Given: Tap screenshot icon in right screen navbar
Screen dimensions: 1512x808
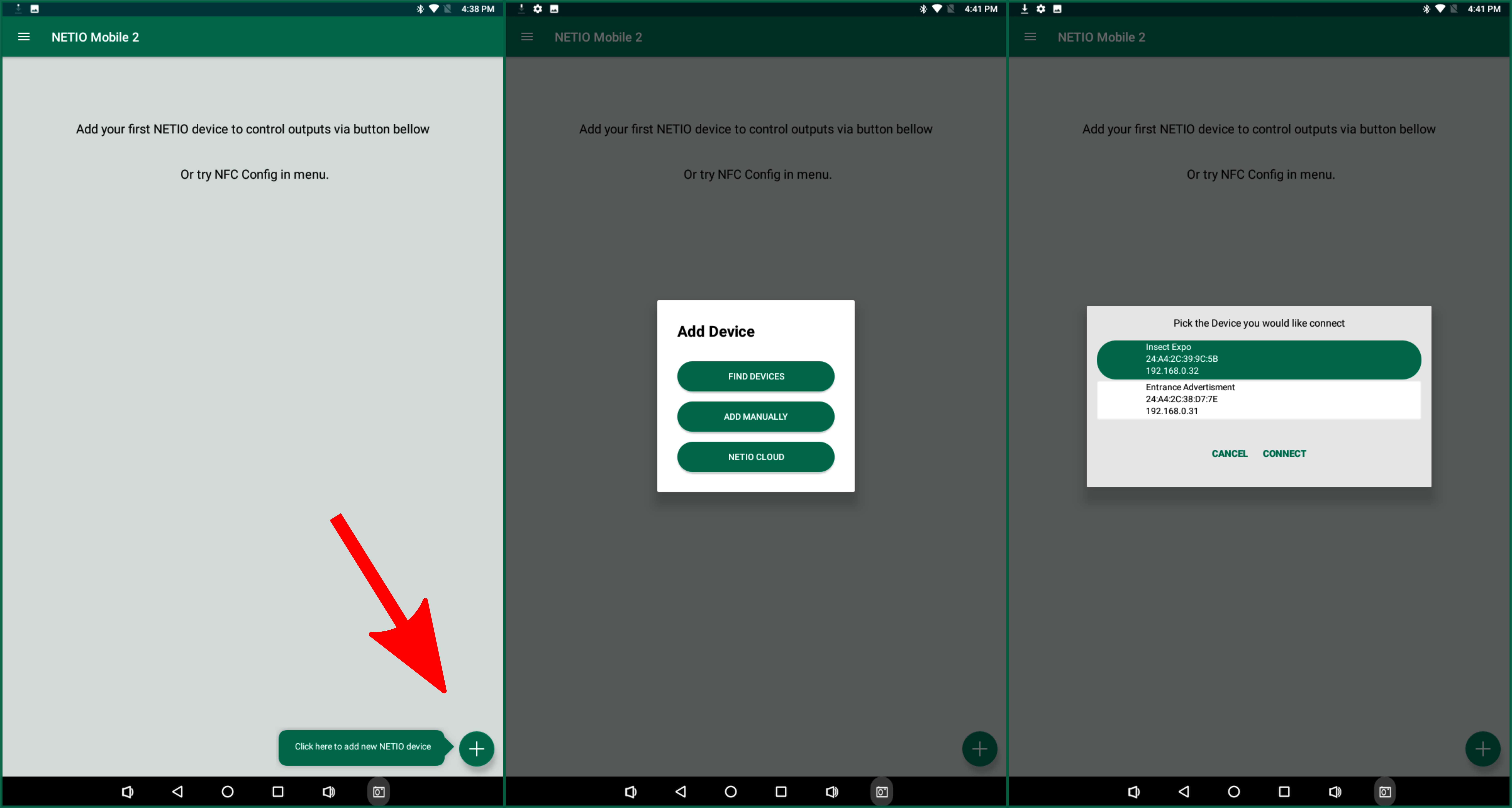Looking at the screenshot, I should [1385, 792].
